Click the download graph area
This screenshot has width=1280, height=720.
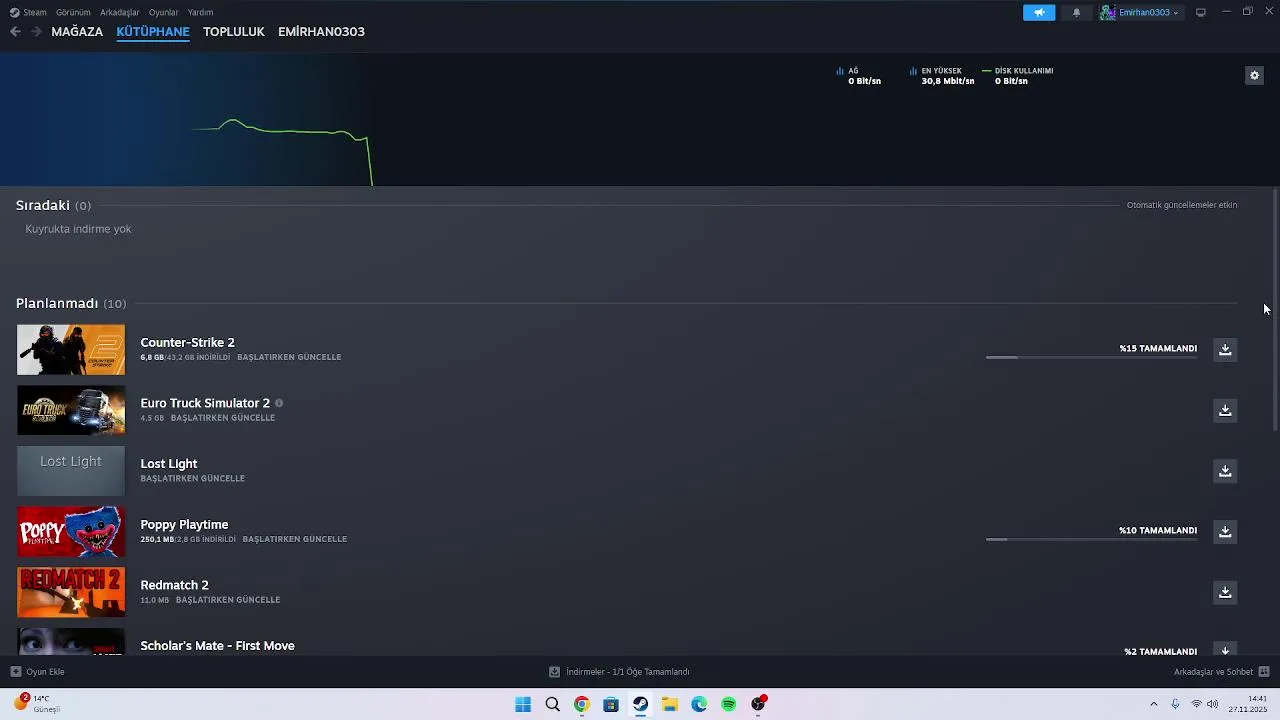pyautogui.click(x=640, y=119)
